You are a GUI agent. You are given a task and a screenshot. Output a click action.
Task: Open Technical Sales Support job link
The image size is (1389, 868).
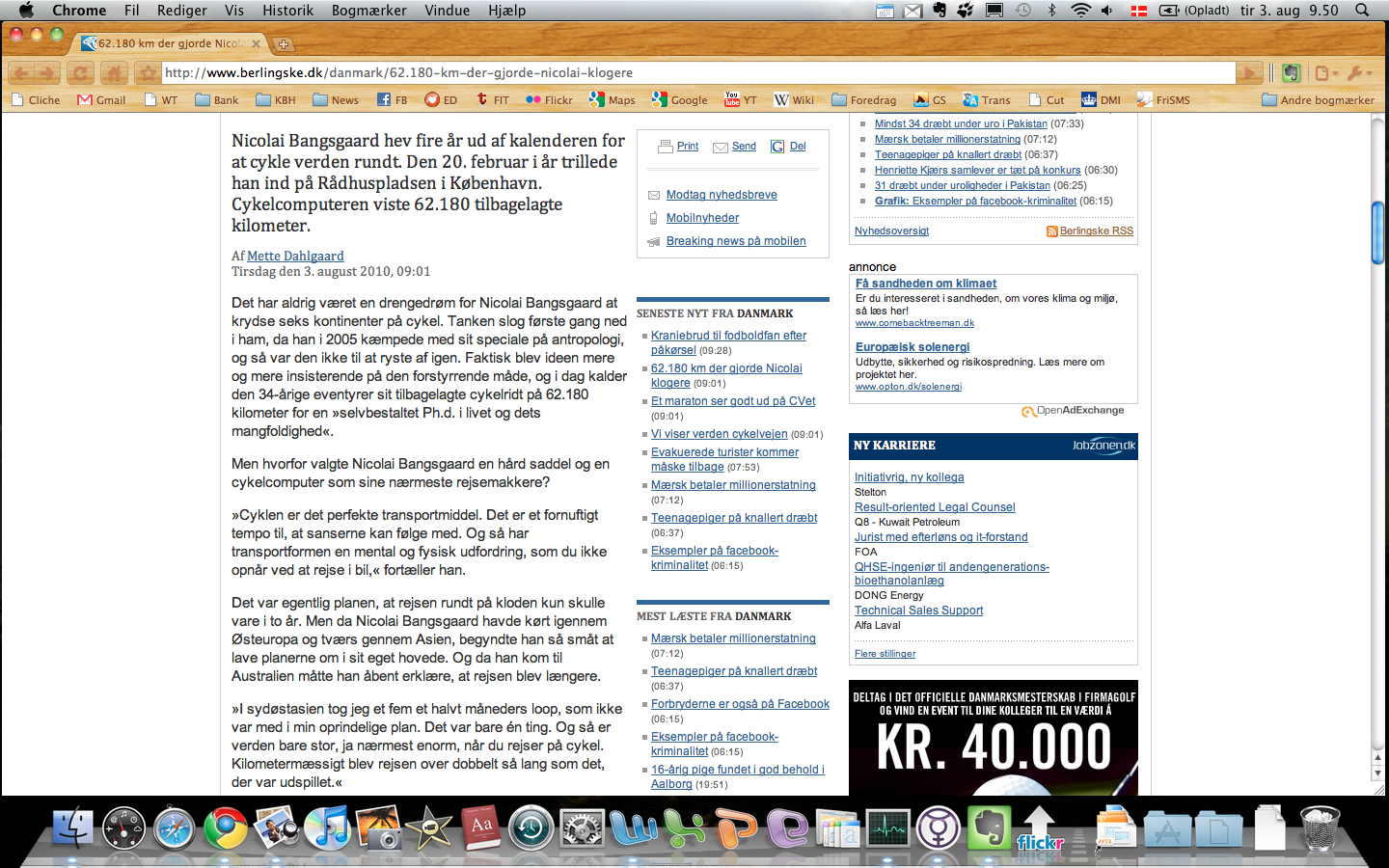(x=919, y=610)
